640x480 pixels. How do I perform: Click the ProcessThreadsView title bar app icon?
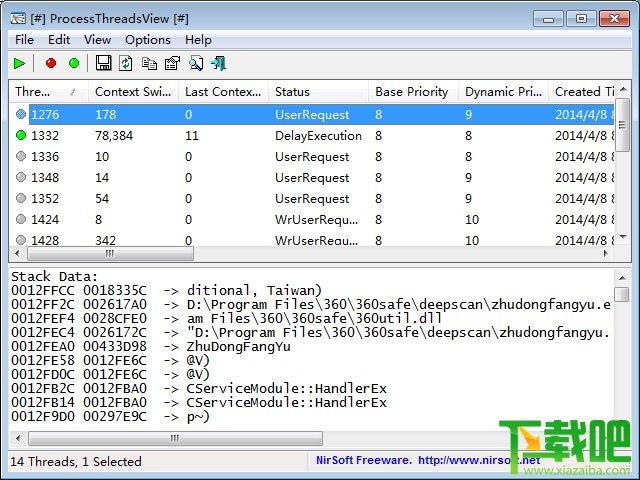[18, 19]
